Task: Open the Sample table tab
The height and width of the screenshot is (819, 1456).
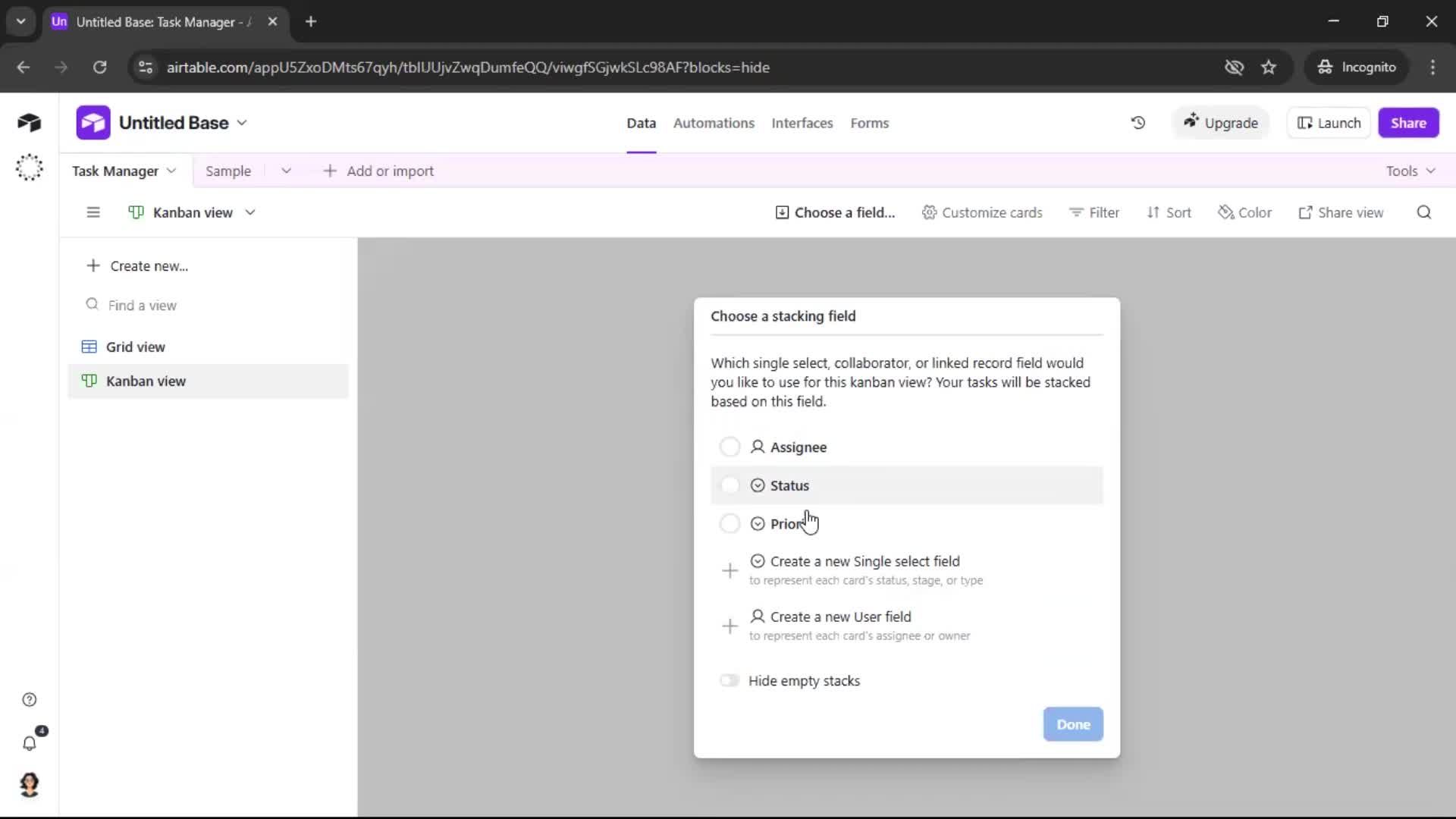Action: pyautogui.click(x=227, y=171)
